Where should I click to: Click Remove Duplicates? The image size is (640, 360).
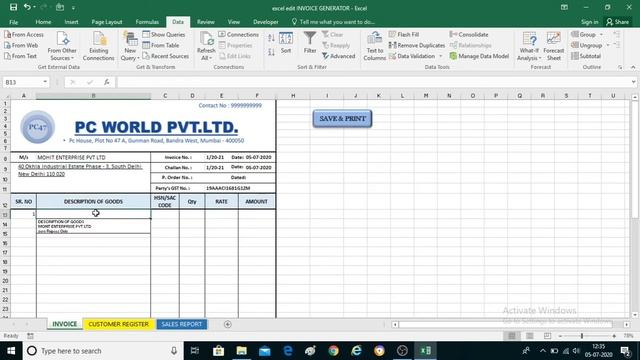(417, 45)
